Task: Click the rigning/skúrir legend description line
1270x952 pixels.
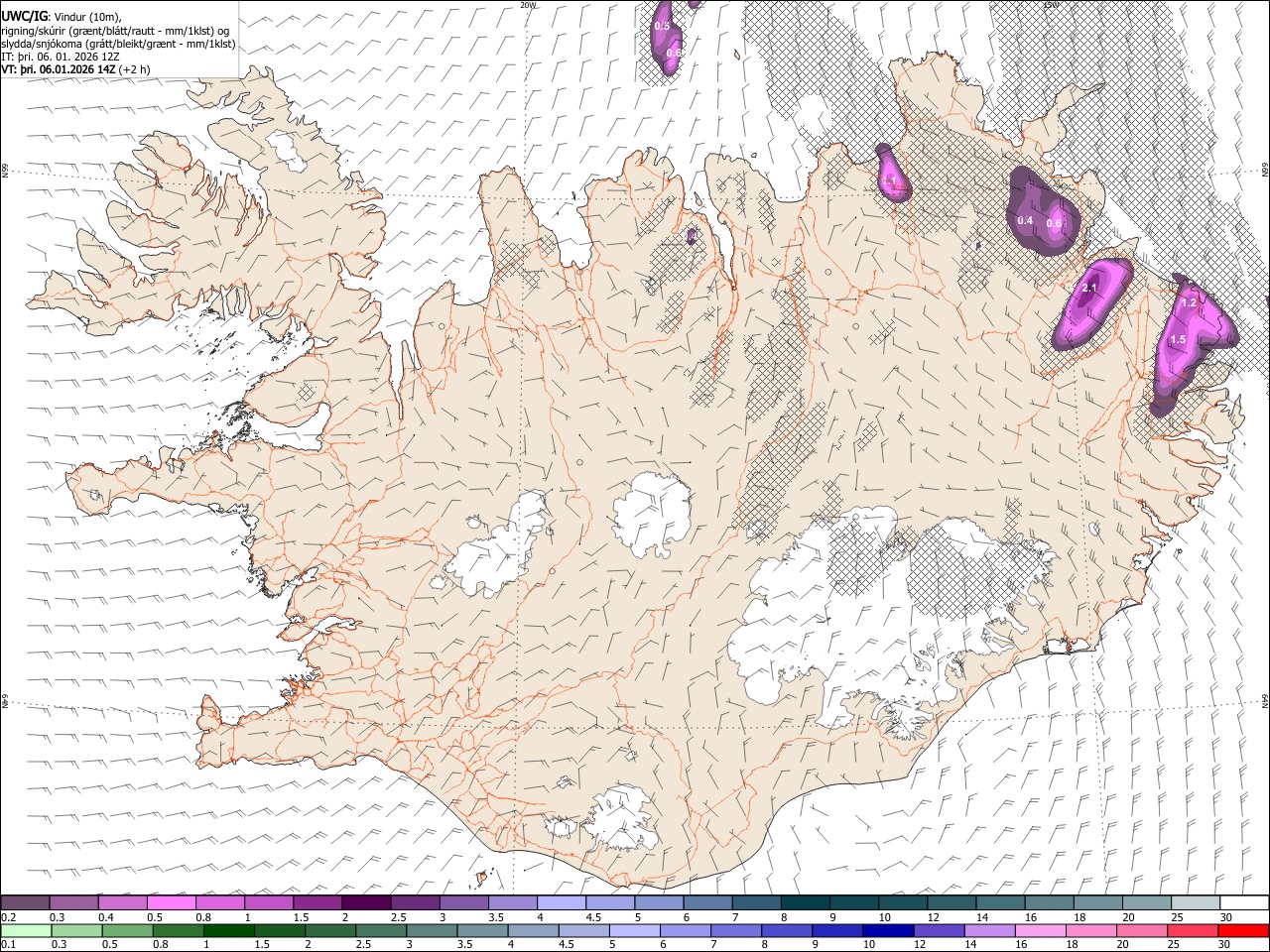Action: [x=115, y=30]
